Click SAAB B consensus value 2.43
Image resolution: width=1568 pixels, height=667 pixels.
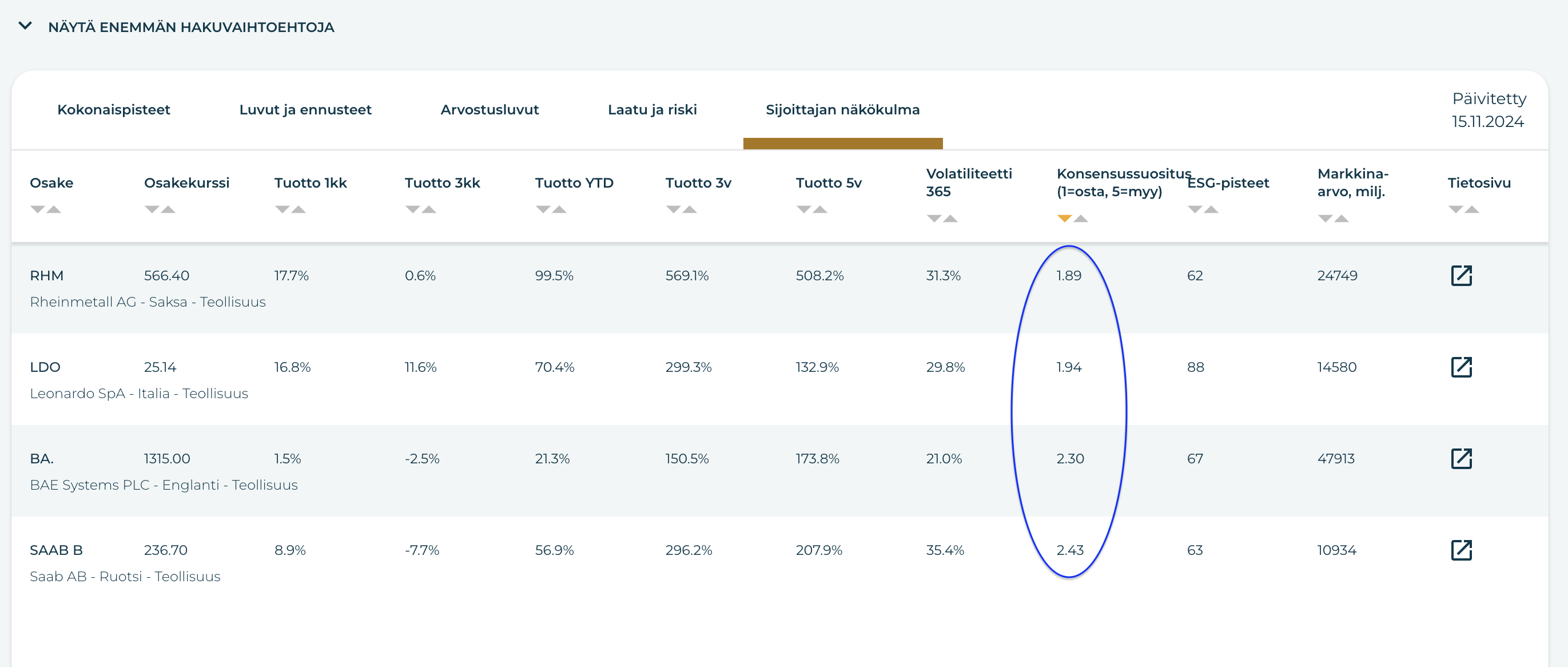pyautogui.click(x=1069, y=549)
